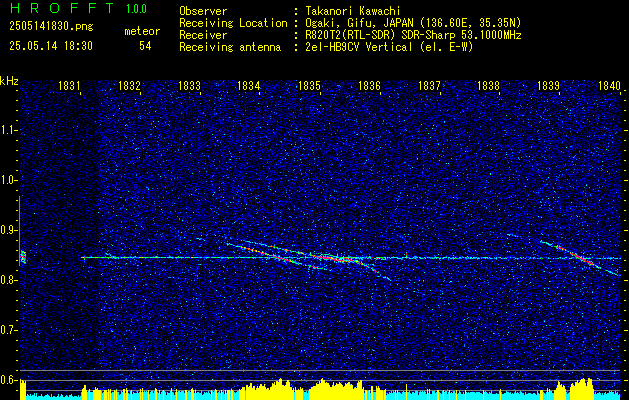This screenshot has width=629, height=400.
Task: Click the 1839 time marker
Action: click(x=548, y=85)
